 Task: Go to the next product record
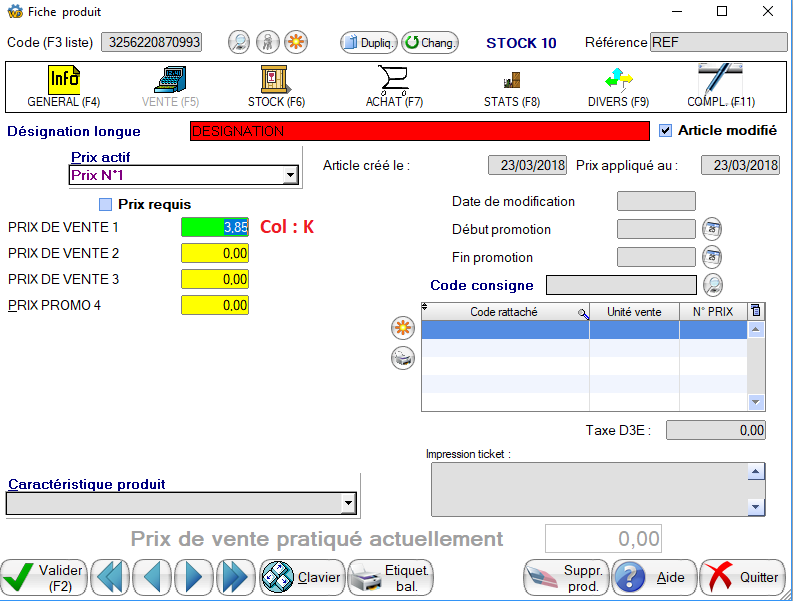[194, 577]
